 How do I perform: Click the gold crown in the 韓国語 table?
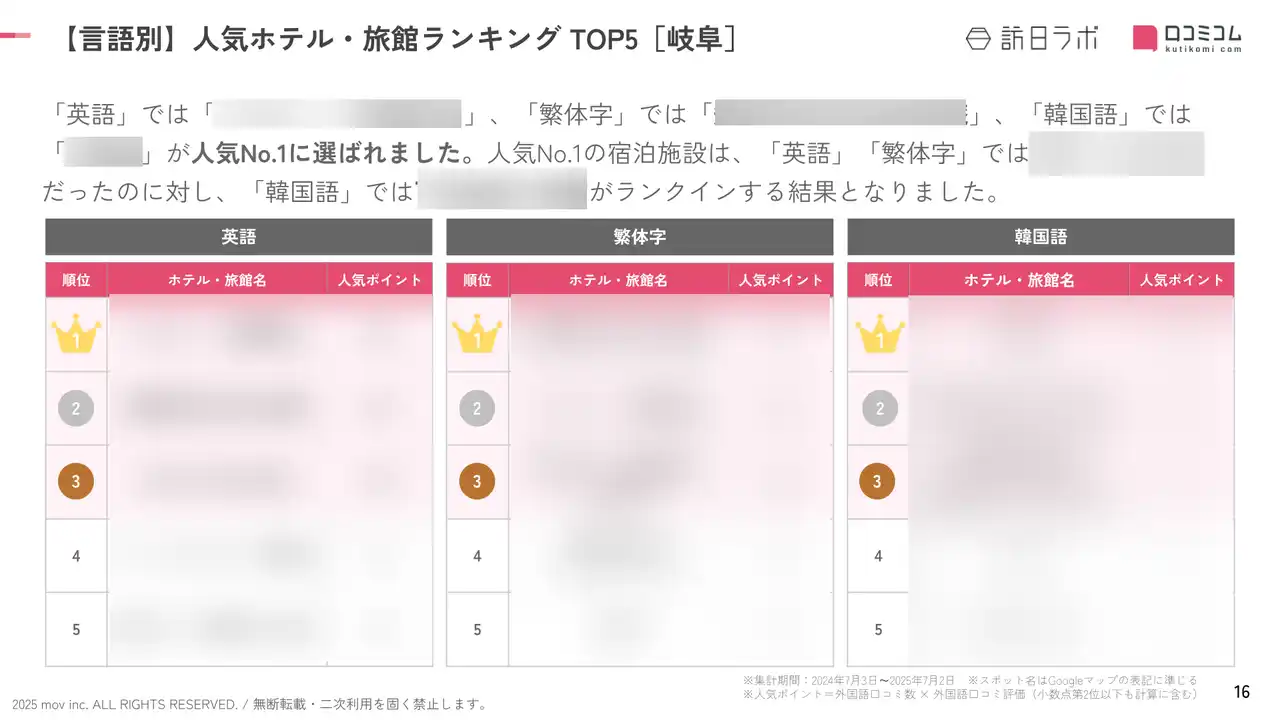coord(878,334)
